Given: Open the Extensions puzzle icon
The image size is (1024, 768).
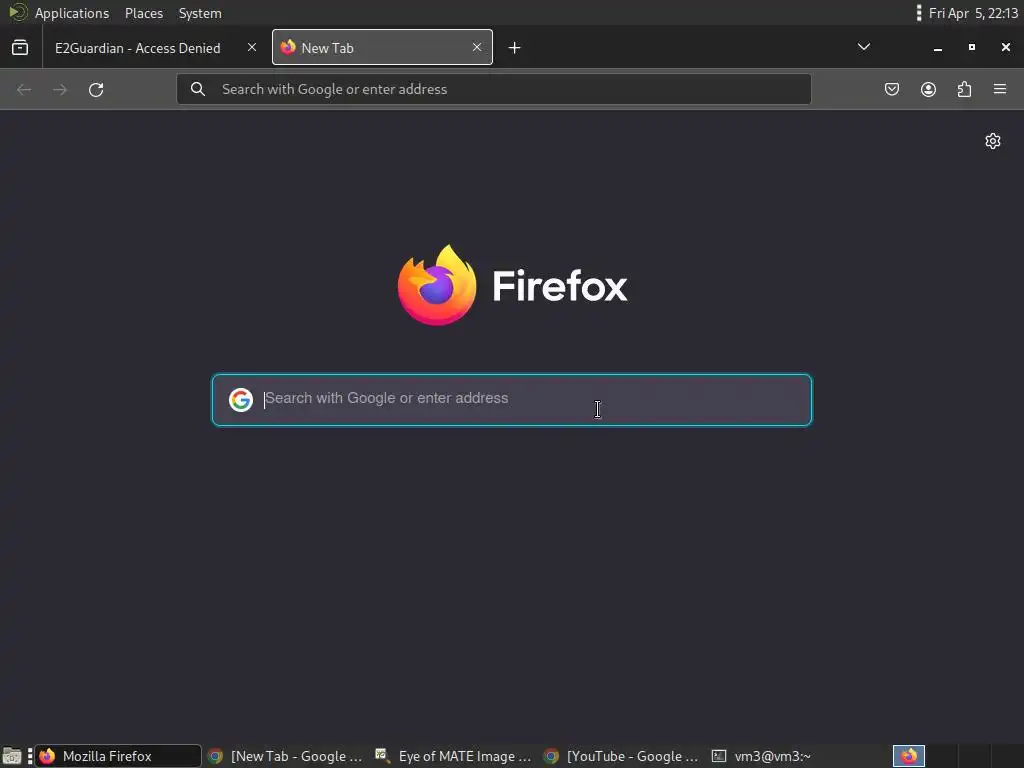Looking at the screenshot, I should tap(964, 89).
